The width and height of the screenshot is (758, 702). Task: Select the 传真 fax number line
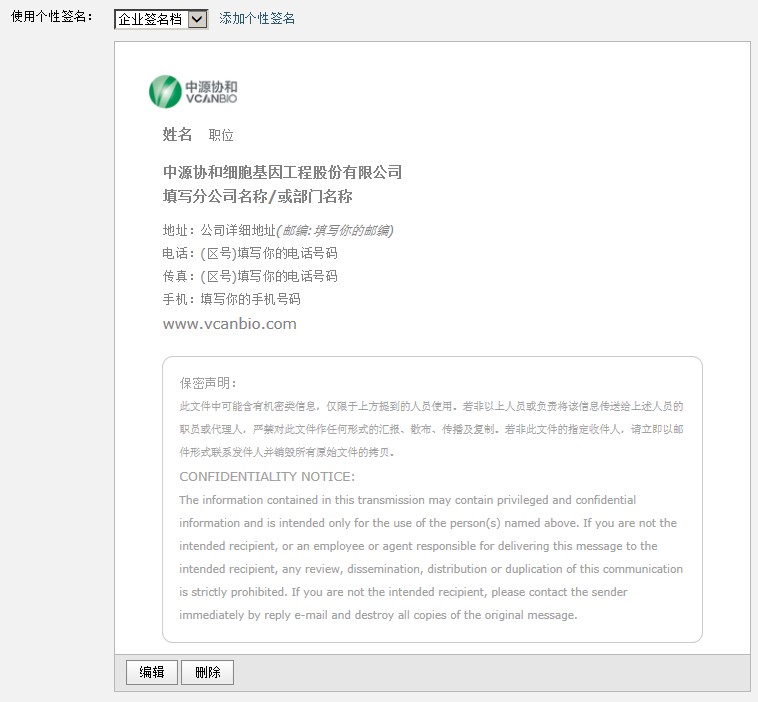point(249,276)
